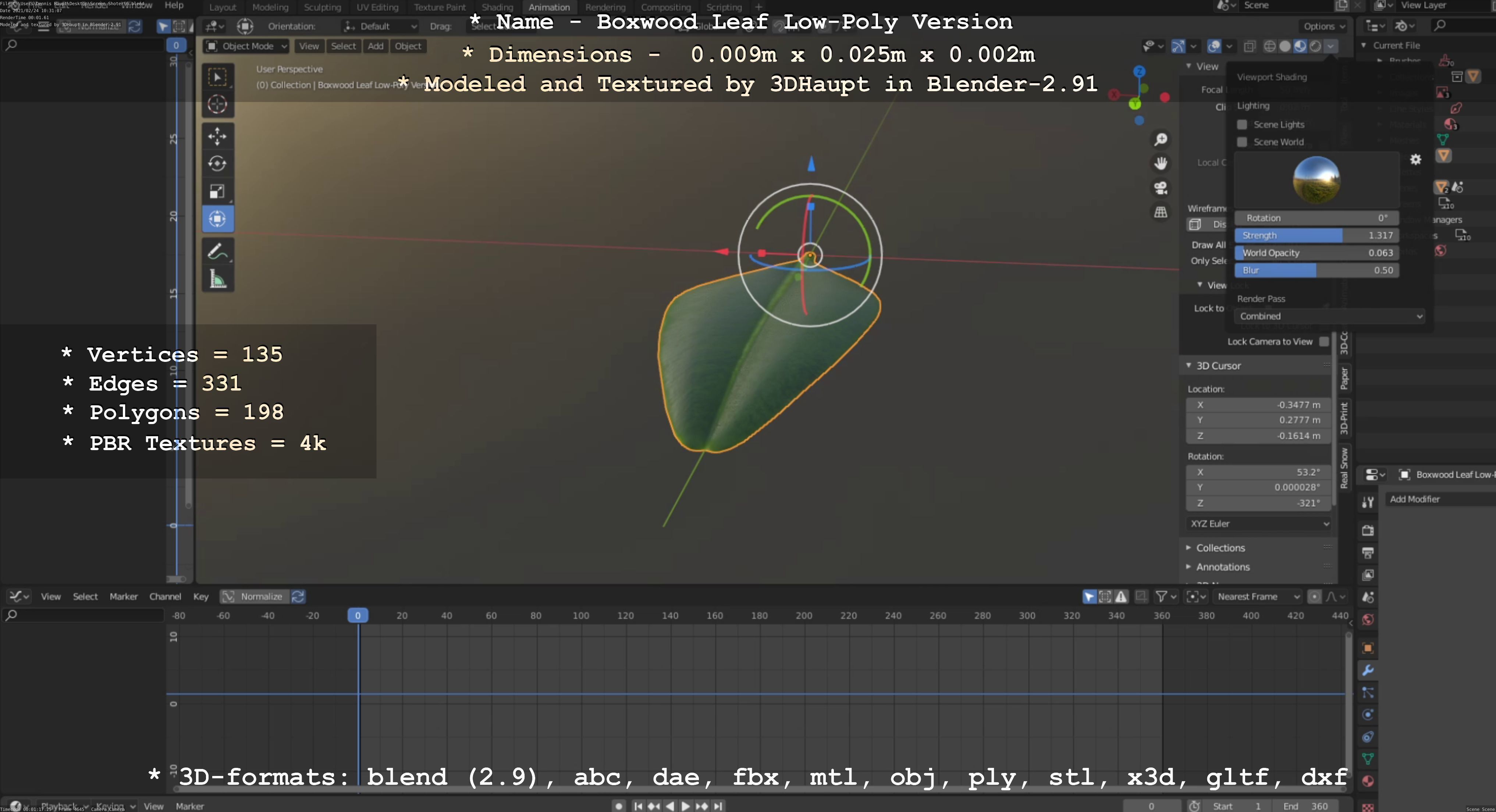The width and height of the screenshot is (1496, 812).
Task: Click the Add Modifier button
Action: click(x=1415, y=499)
